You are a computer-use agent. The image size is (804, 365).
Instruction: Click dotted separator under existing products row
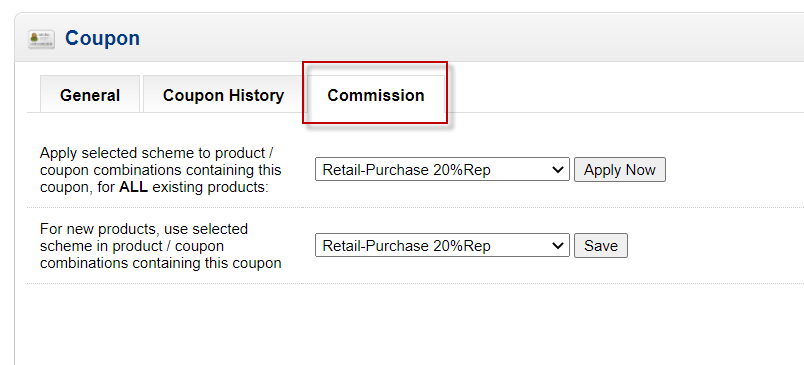coord(415,208)
